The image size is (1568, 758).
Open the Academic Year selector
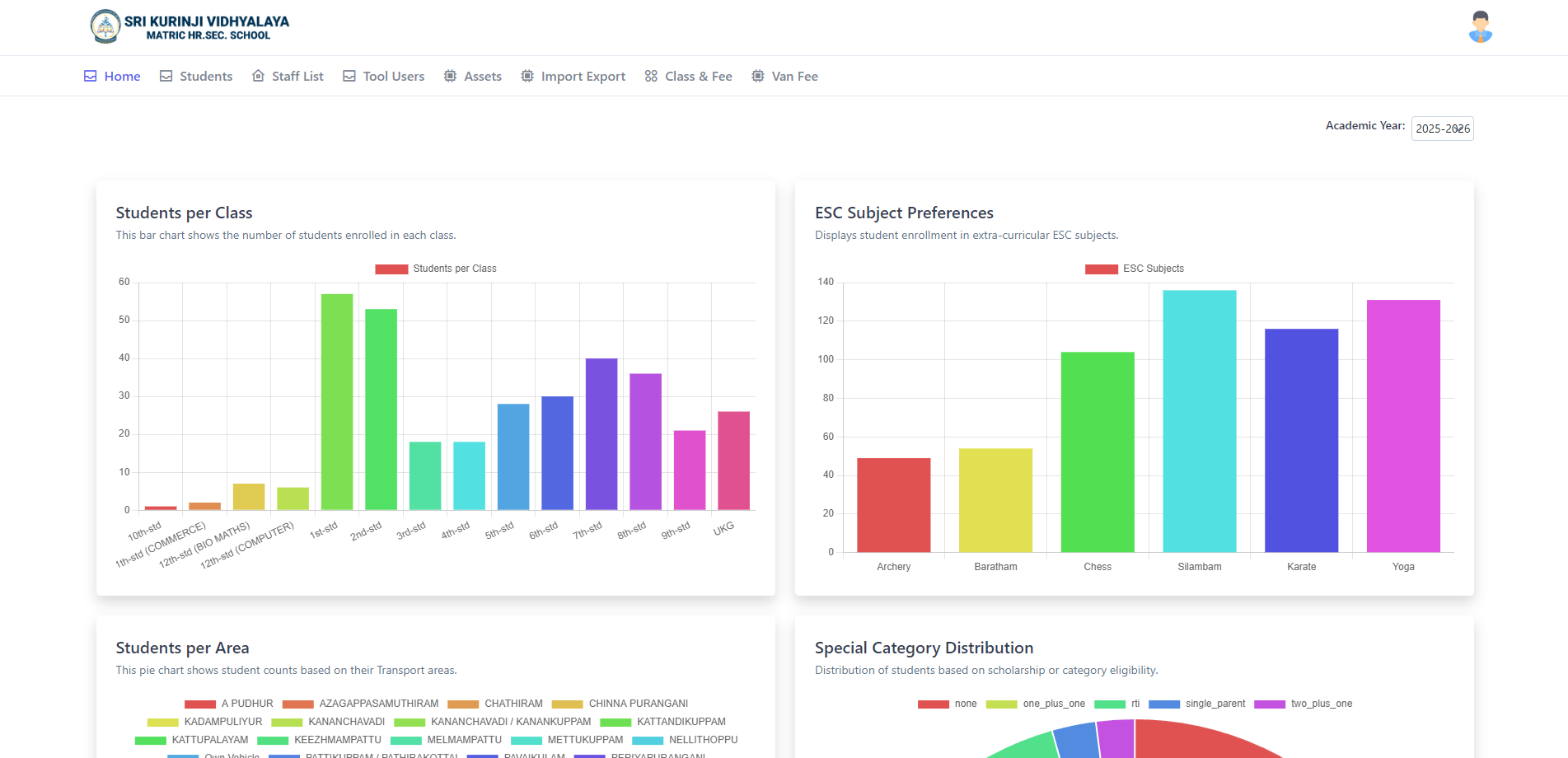(x=1442, y=129)
